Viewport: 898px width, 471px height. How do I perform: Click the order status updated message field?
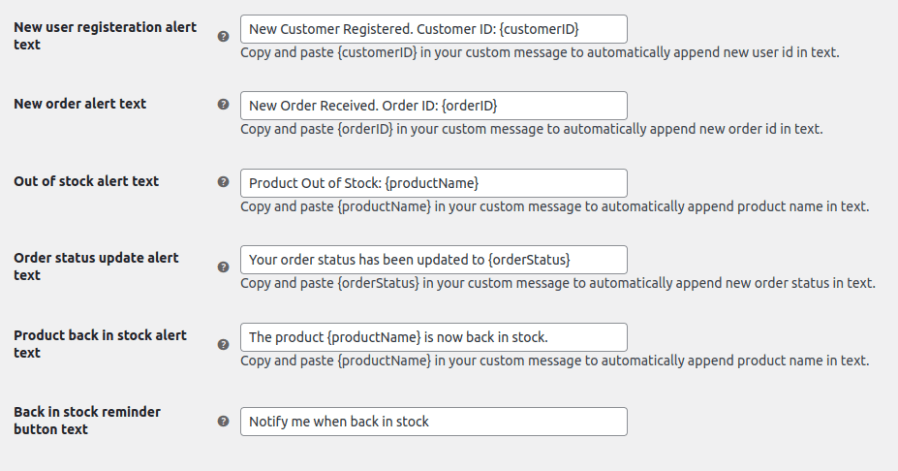[x=434, y=259]
